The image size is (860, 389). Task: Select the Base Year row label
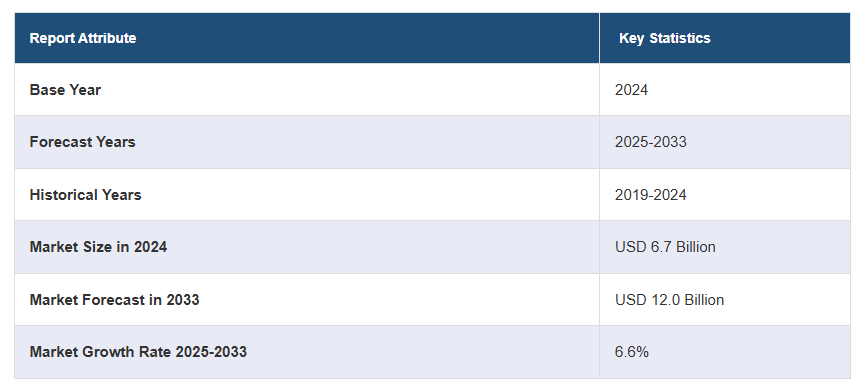click(x=65, y=89)
